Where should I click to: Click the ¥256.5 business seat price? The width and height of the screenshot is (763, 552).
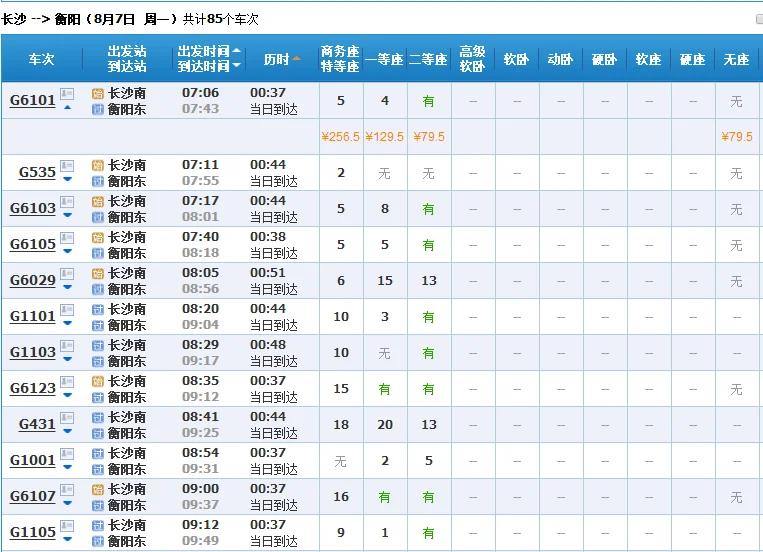point(340,137)
